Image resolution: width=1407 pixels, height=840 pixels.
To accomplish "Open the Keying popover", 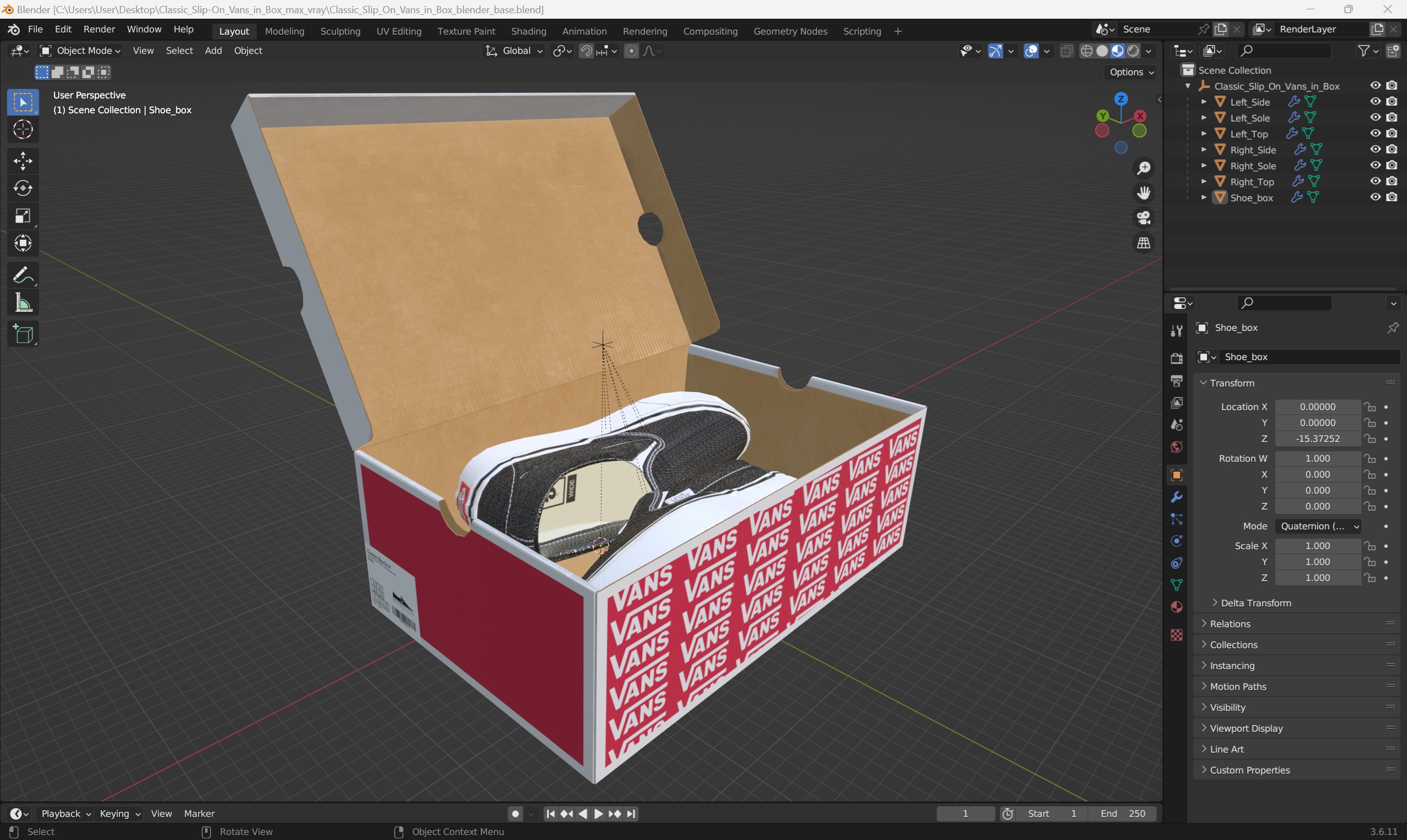I will coord(119,814).
